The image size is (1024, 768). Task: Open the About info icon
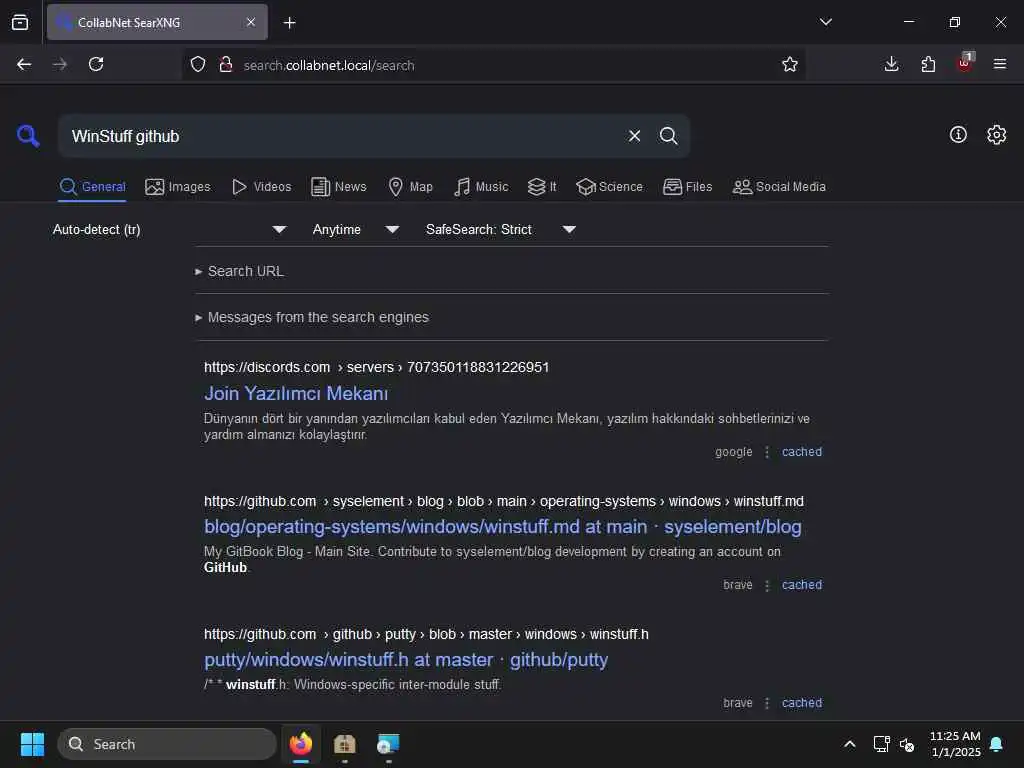958,135
